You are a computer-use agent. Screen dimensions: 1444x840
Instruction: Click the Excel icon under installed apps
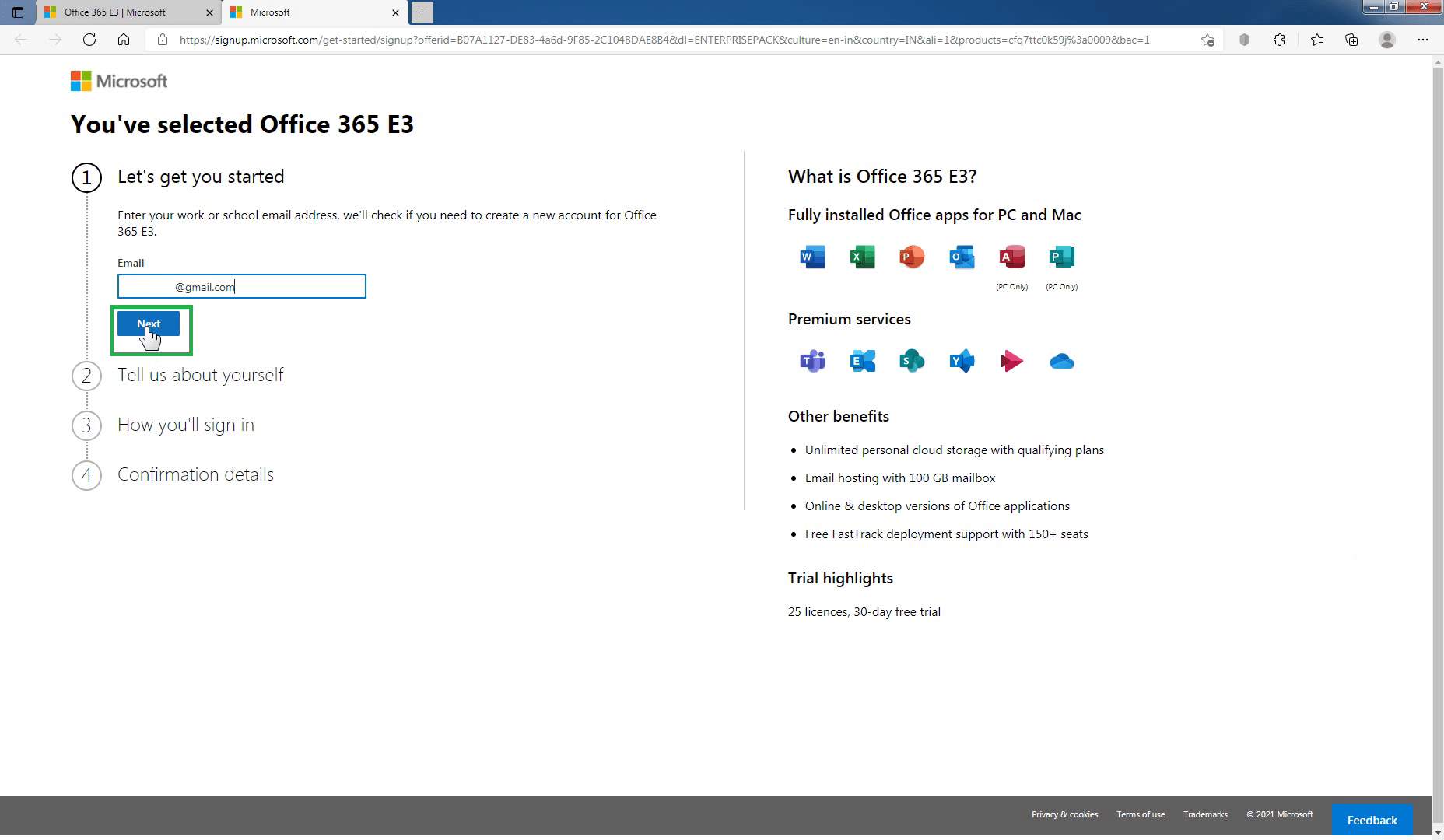coord(862,257)
